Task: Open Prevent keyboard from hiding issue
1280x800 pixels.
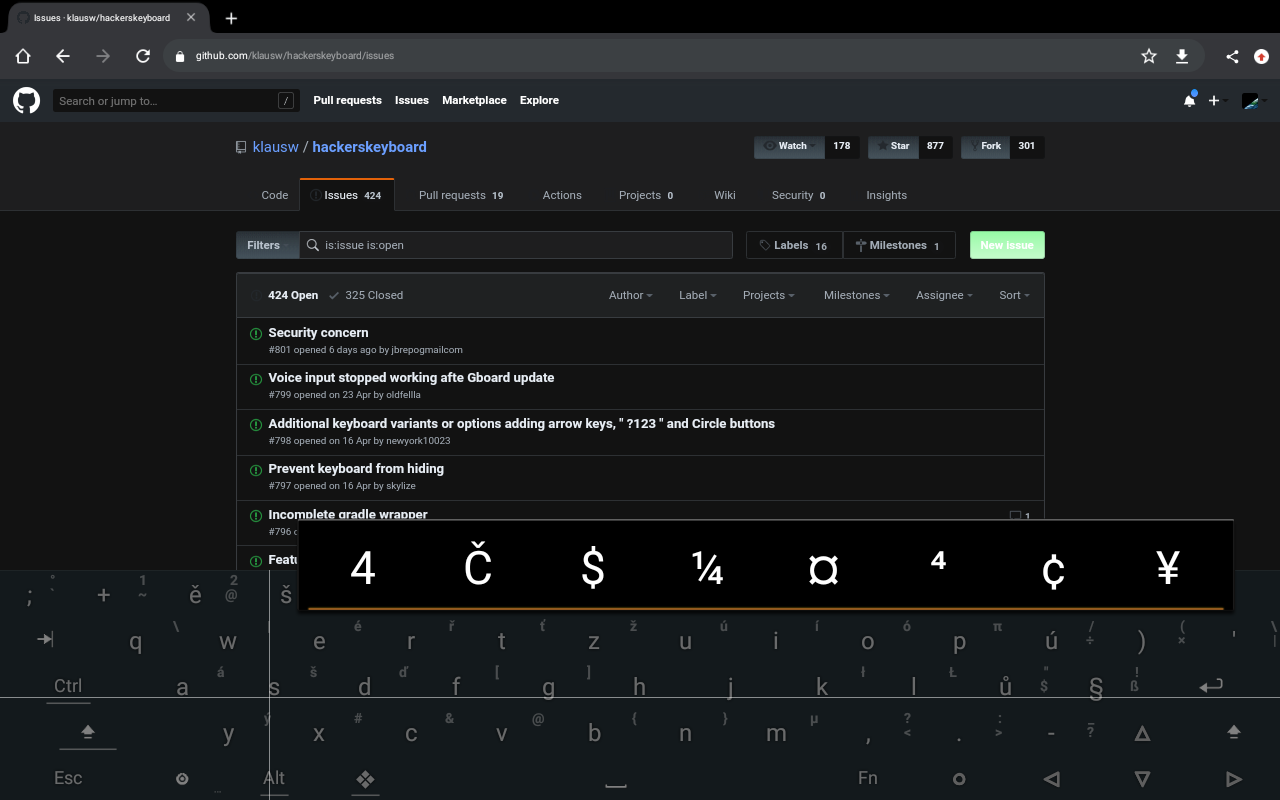Action: [356, 468]
